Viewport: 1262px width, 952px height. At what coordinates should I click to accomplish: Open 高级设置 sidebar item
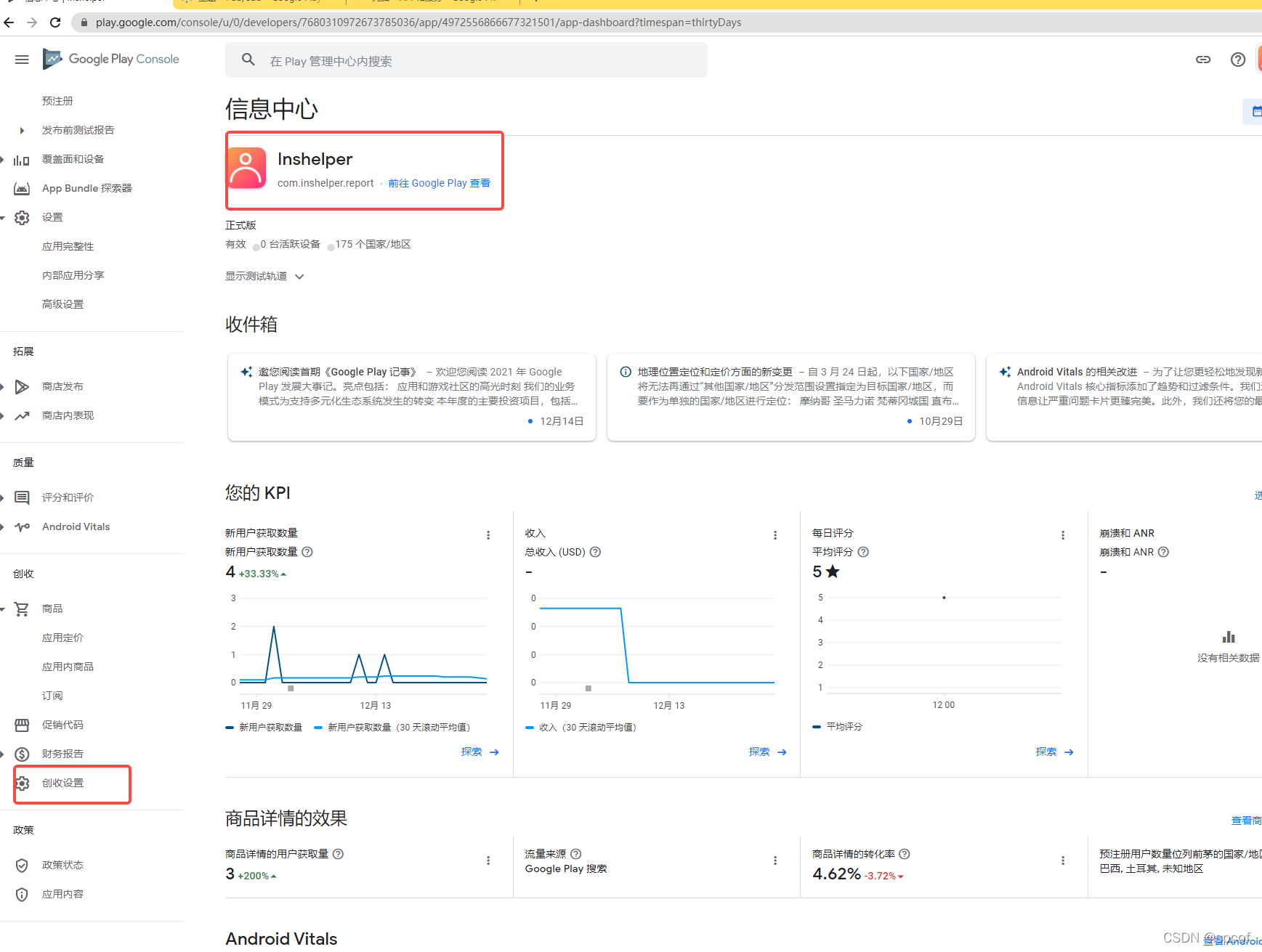62,304
